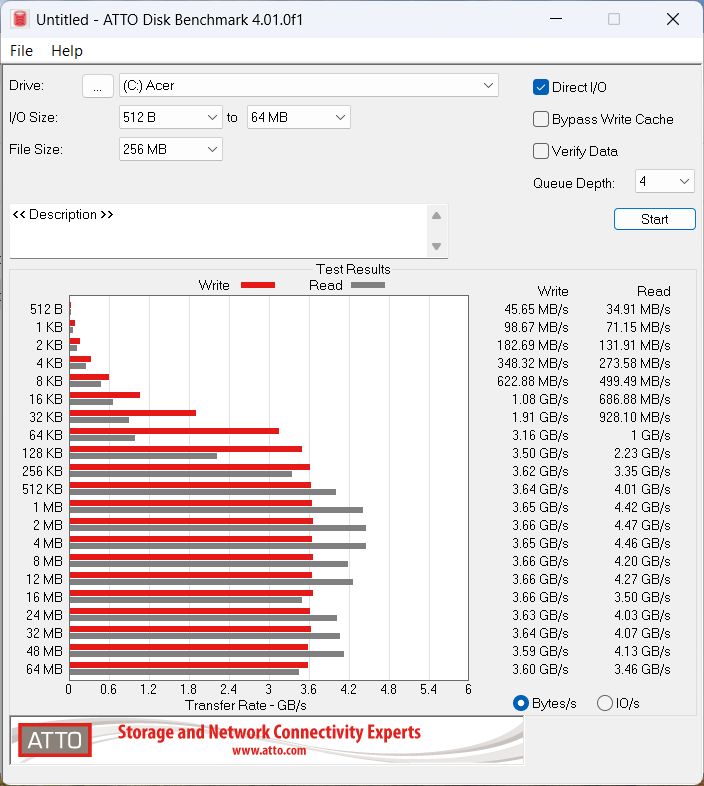Click the ATTO Disk Benchmark app icon in the title bar
Image resolution: width=704 pixels, height=786 pixels.
click(20, 19)
